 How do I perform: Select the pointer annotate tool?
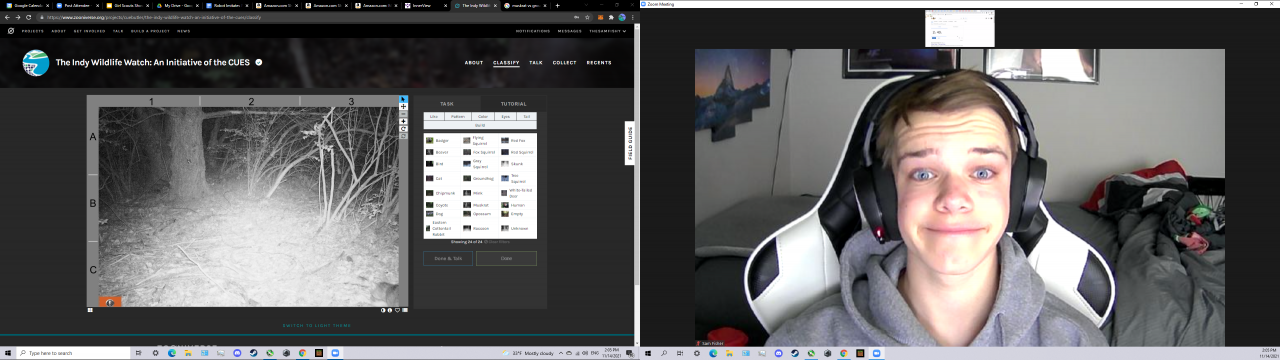coord(403,99)
